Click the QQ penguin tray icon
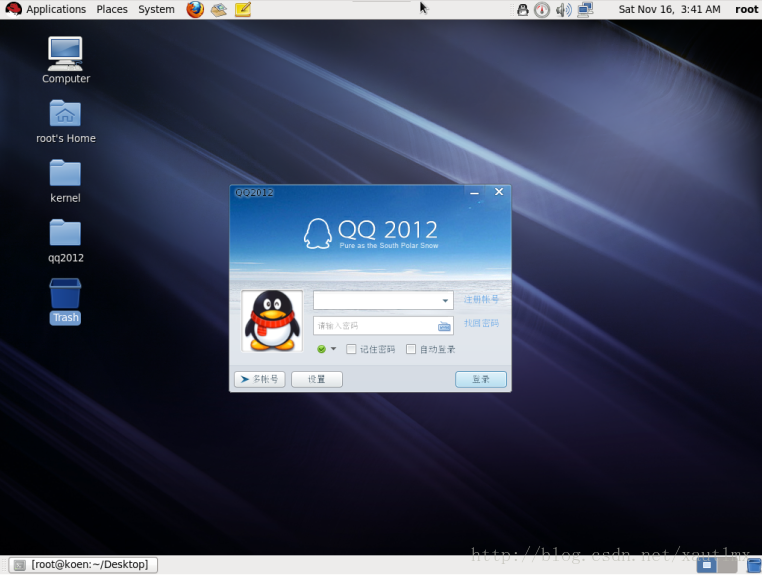The width and height of the screenshot is (762, 575). pos(522,9)
